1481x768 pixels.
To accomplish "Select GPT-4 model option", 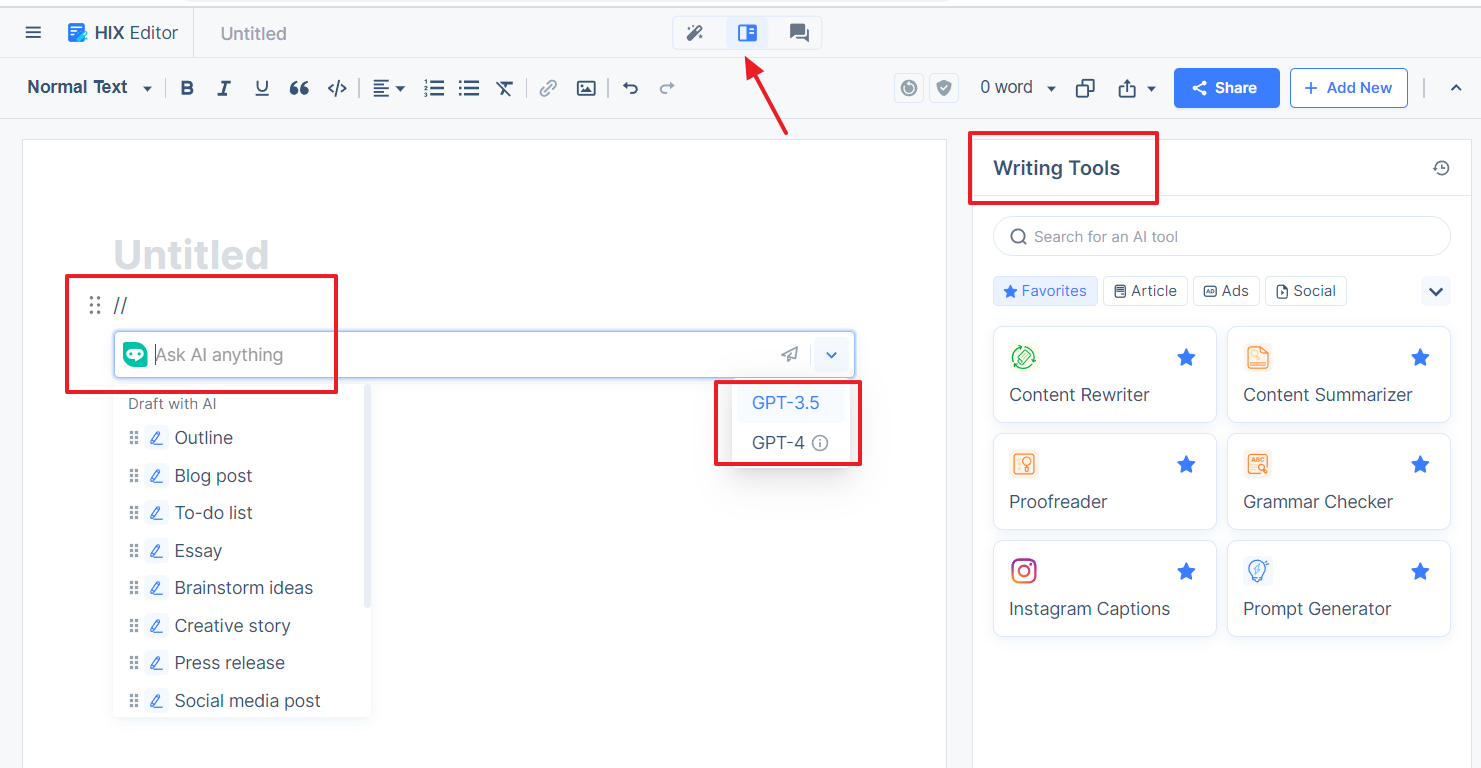I will (789, 443).
